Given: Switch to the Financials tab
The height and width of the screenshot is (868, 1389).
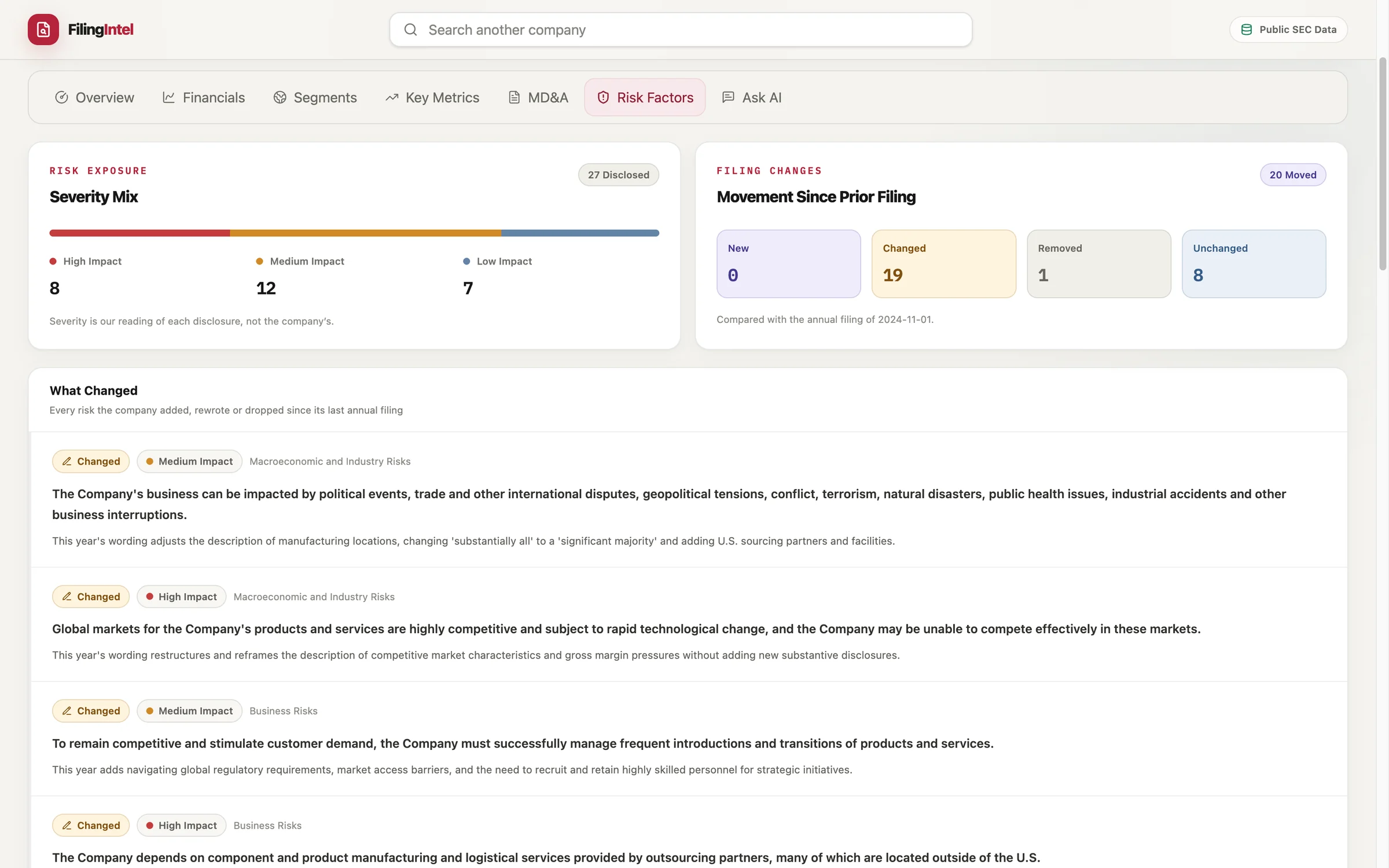Looking at the screenshot, I should click(x=204, y=97).
